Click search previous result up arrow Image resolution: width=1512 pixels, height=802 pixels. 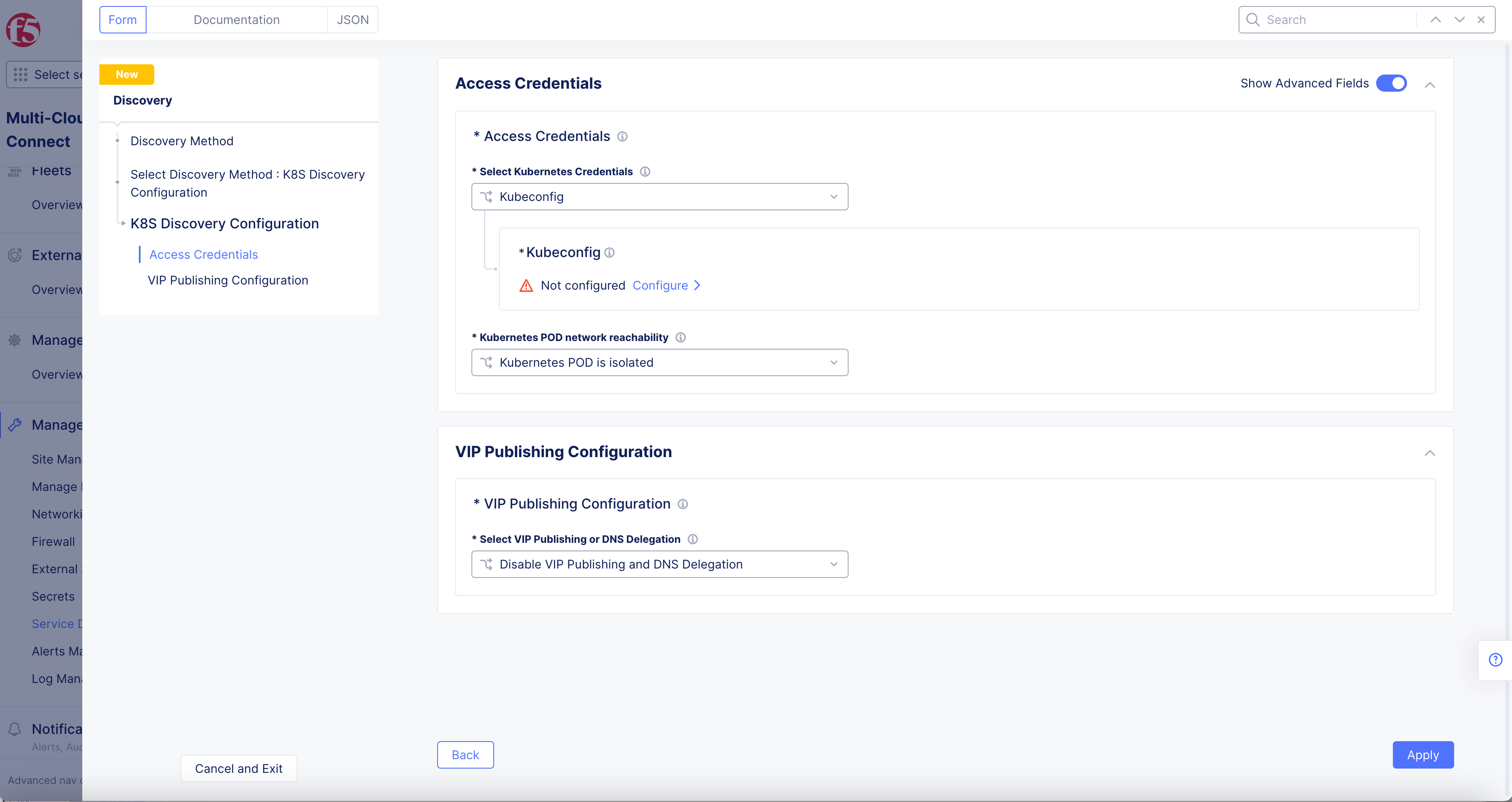click(x=1435, y=20)
